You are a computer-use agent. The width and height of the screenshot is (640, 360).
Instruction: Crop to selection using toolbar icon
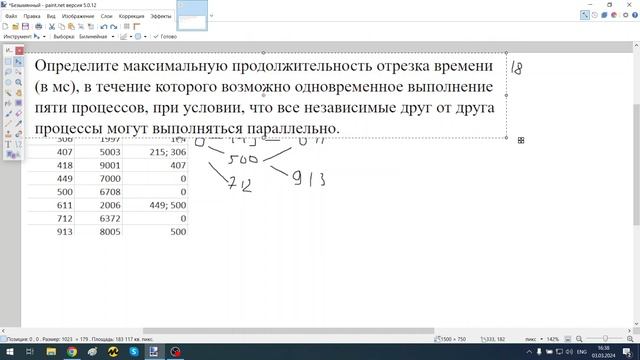click(81, 27)
